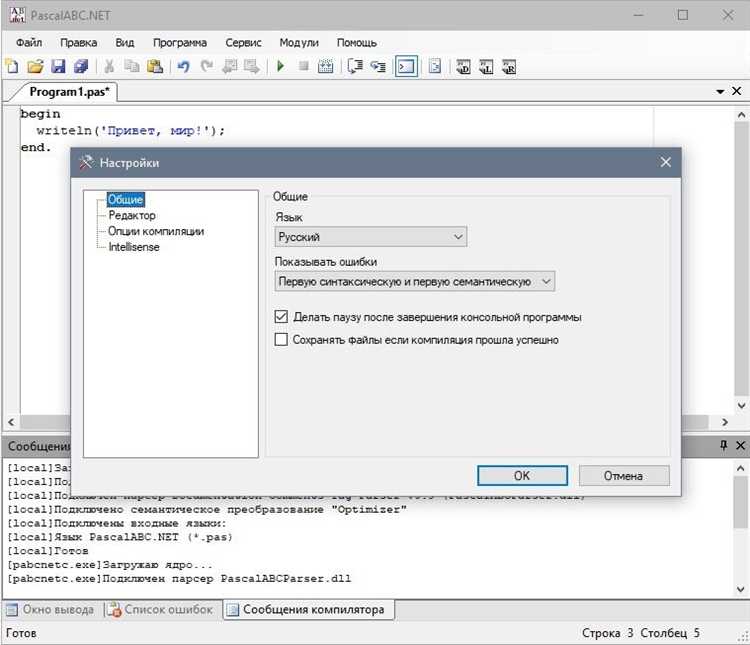Select Общие in settings tree
The width and height of the screenshot is (750, 645).
point(125,199)
